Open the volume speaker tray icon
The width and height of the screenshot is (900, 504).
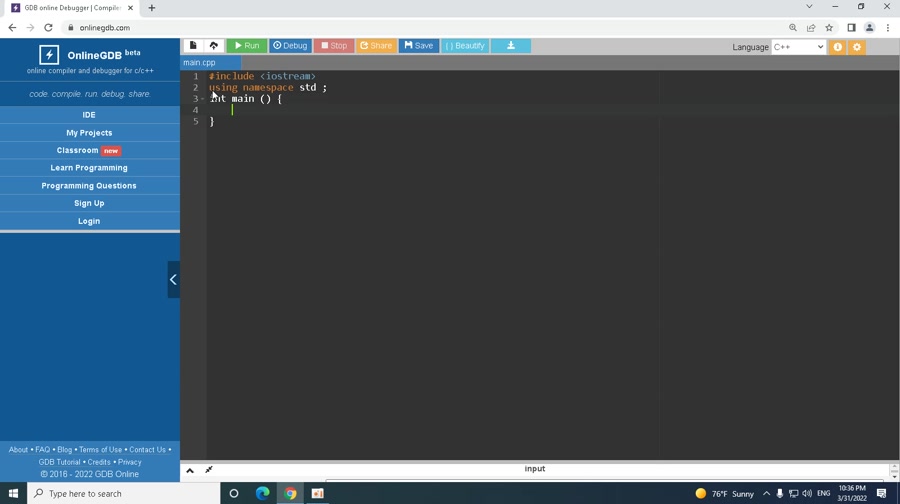807,494
